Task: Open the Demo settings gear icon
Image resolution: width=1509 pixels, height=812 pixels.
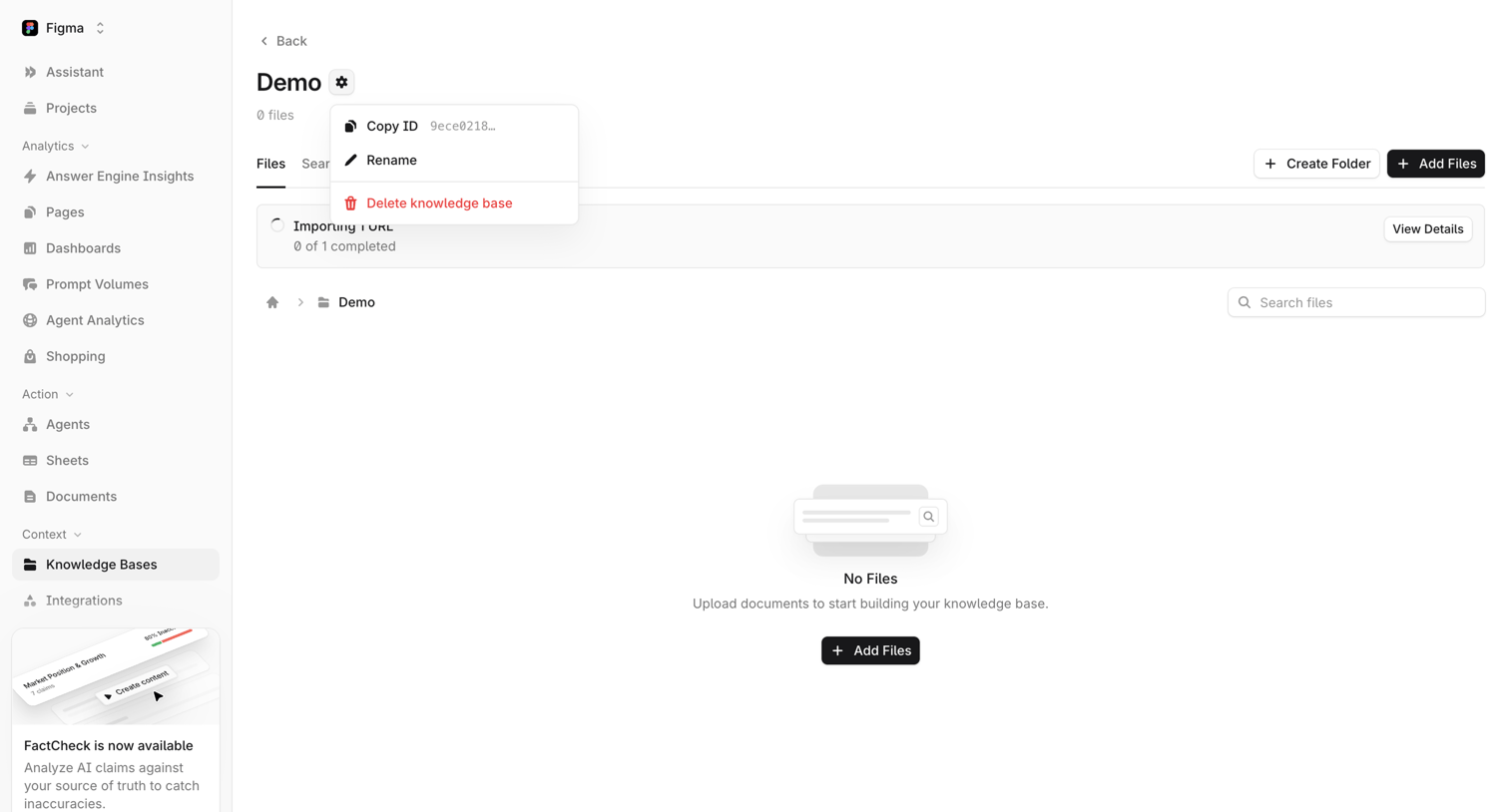Action: [341, 82]
